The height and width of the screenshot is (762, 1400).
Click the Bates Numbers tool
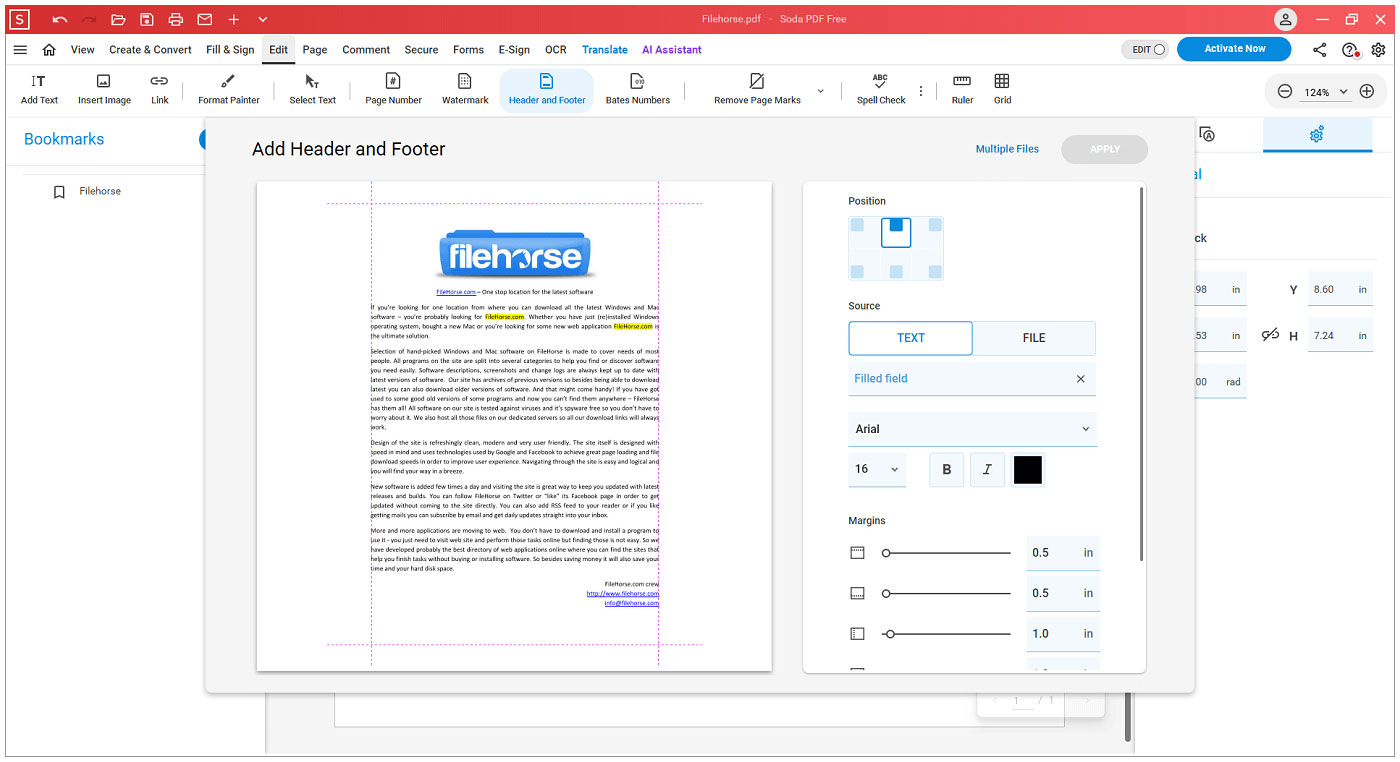pyautogui.click(x=638, y=89)
